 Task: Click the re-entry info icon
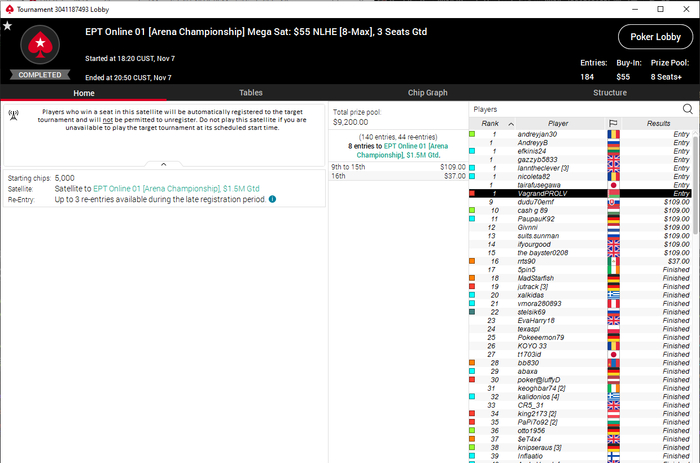[x=272, y=199]
